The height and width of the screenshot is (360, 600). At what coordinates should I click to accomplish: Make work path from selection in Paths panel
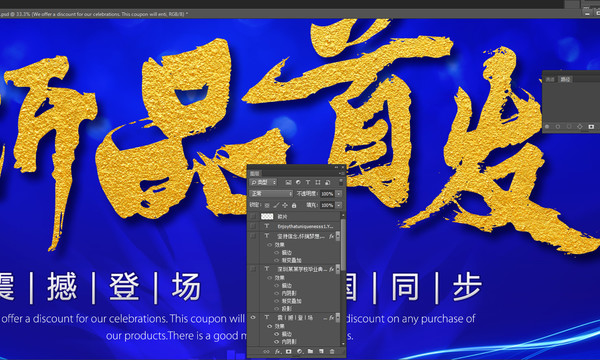580,127
